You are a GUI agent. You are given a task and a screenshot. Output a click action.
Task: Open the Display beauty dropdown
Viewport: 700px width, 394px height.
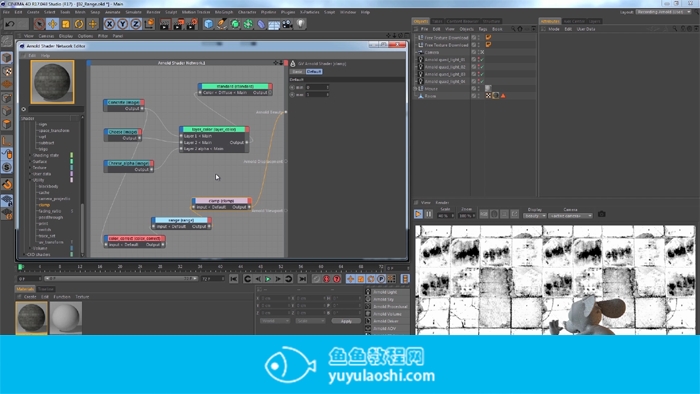[534, 216]
